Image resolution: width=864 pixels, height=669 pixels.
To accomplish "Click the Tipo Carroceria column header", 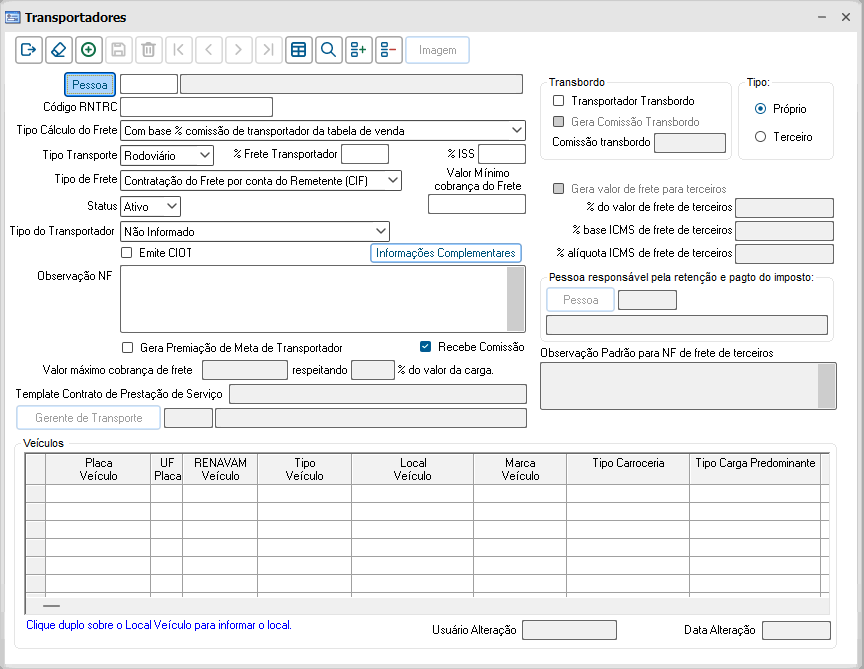I will pos(628,470).
